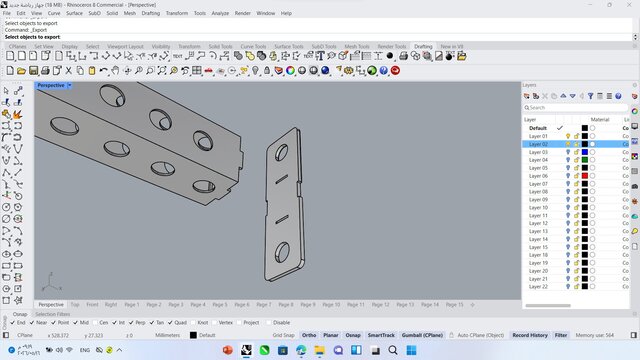This screenshot has height=360, width=640.
Task: Click the Open file folder icon
Action: pos(21,71)
